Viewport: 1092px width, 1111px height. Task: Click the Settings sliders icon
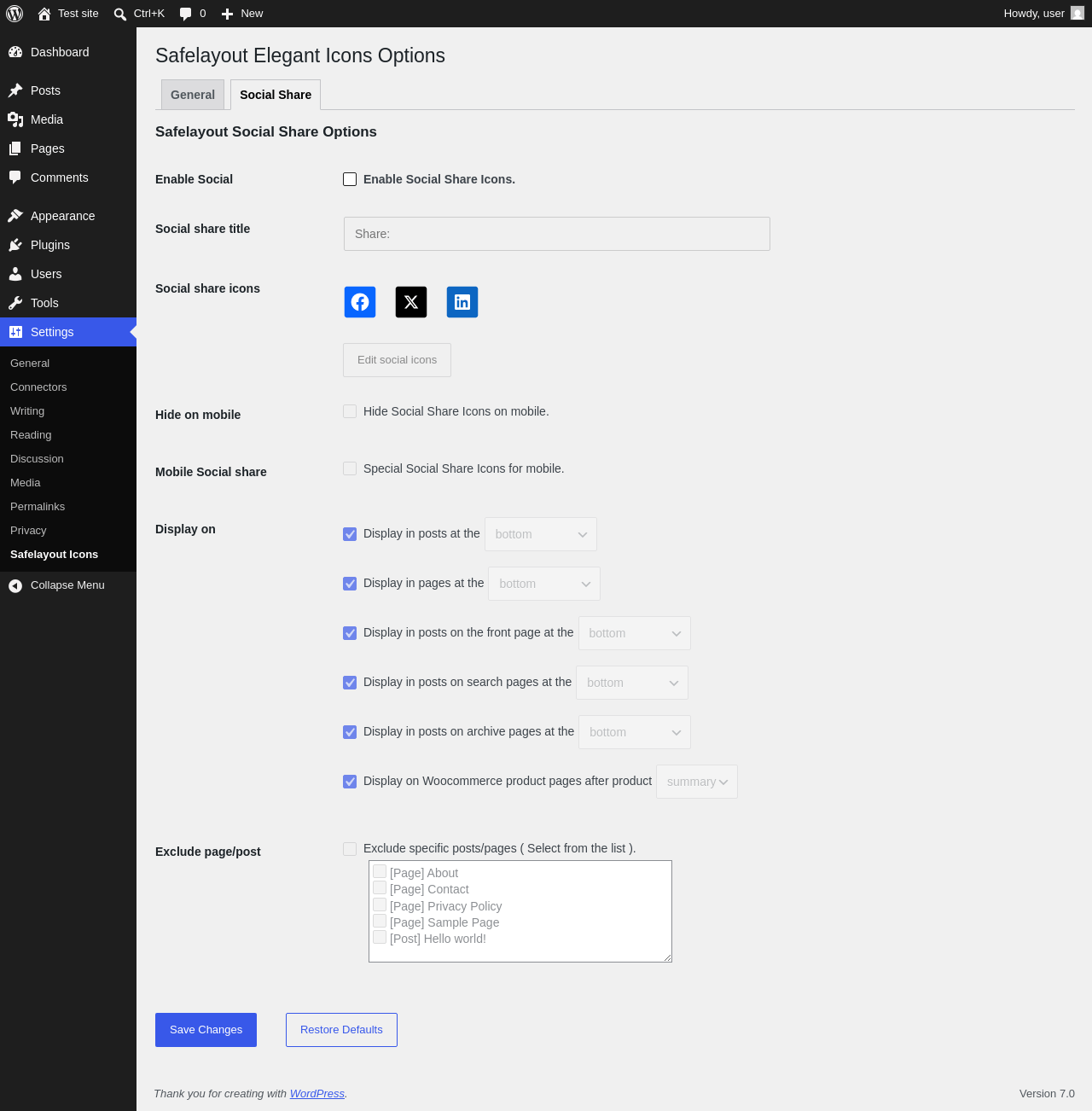[x=15, y=332]
